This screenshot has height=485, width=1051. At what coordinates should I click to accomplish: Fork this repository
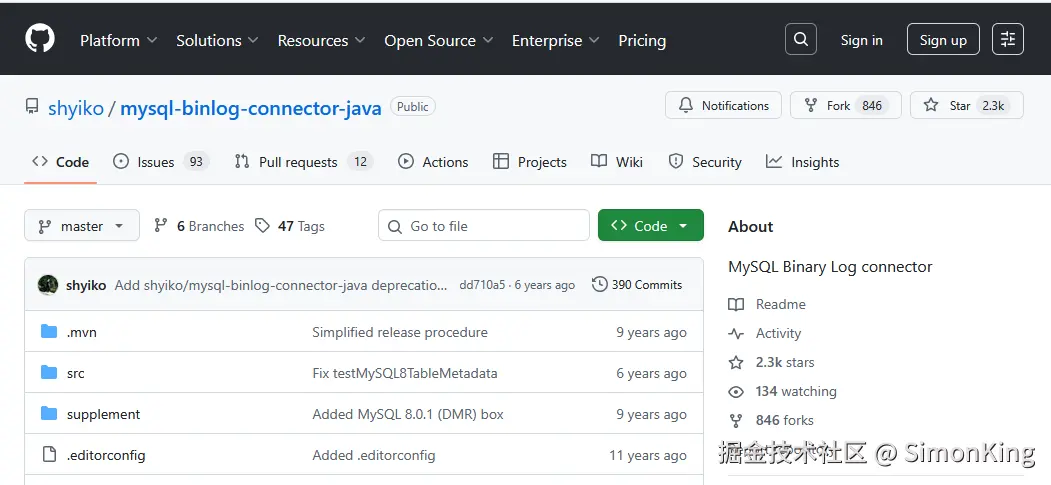tap(828, 106)
